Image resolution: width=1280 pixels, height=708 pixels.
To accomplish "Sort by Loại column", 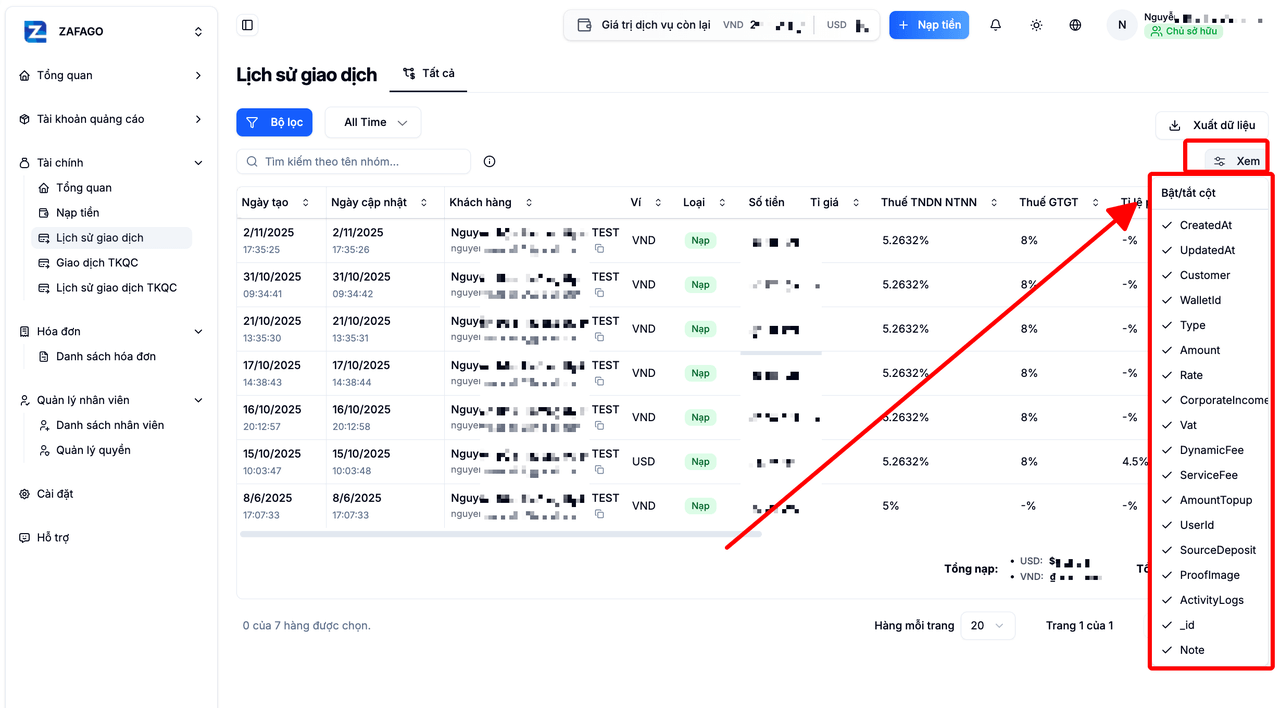I will (704, 202).
